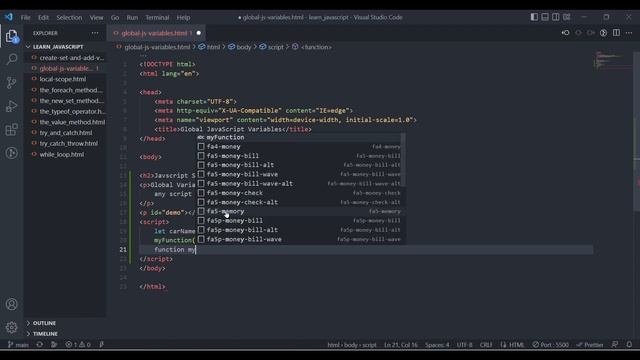Click the Prettier status bar item

point(590,344)
